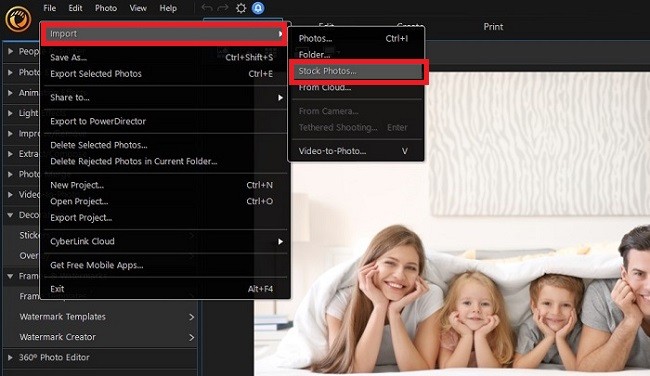Open the View menu

point(138,8)
